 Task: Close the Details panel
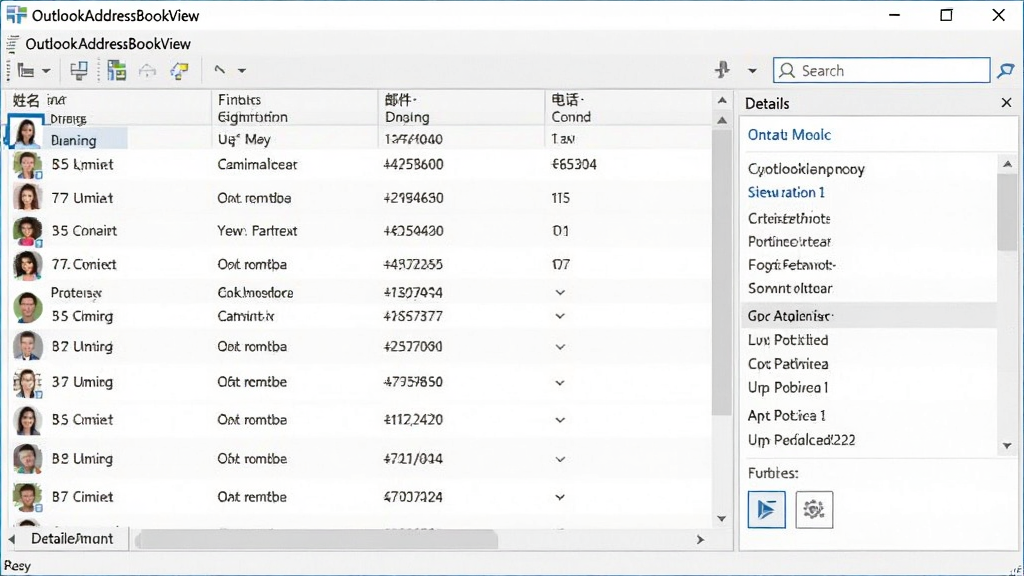click(1006, 103)
